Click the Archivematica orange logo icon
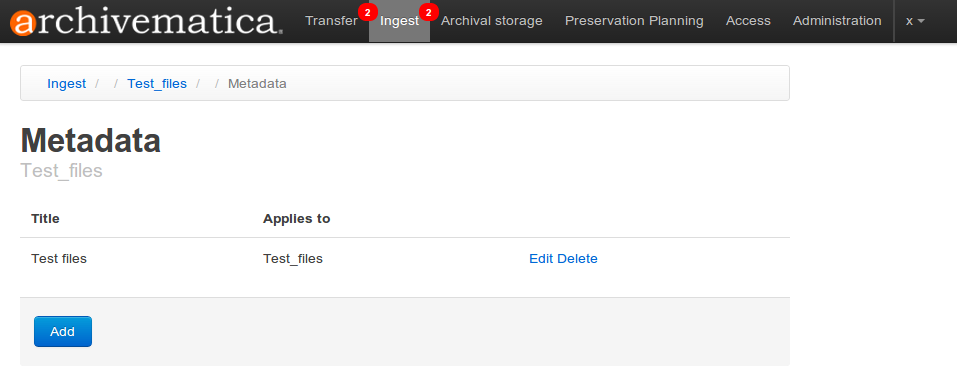This screenshot has width=957, height=382. 23,24
